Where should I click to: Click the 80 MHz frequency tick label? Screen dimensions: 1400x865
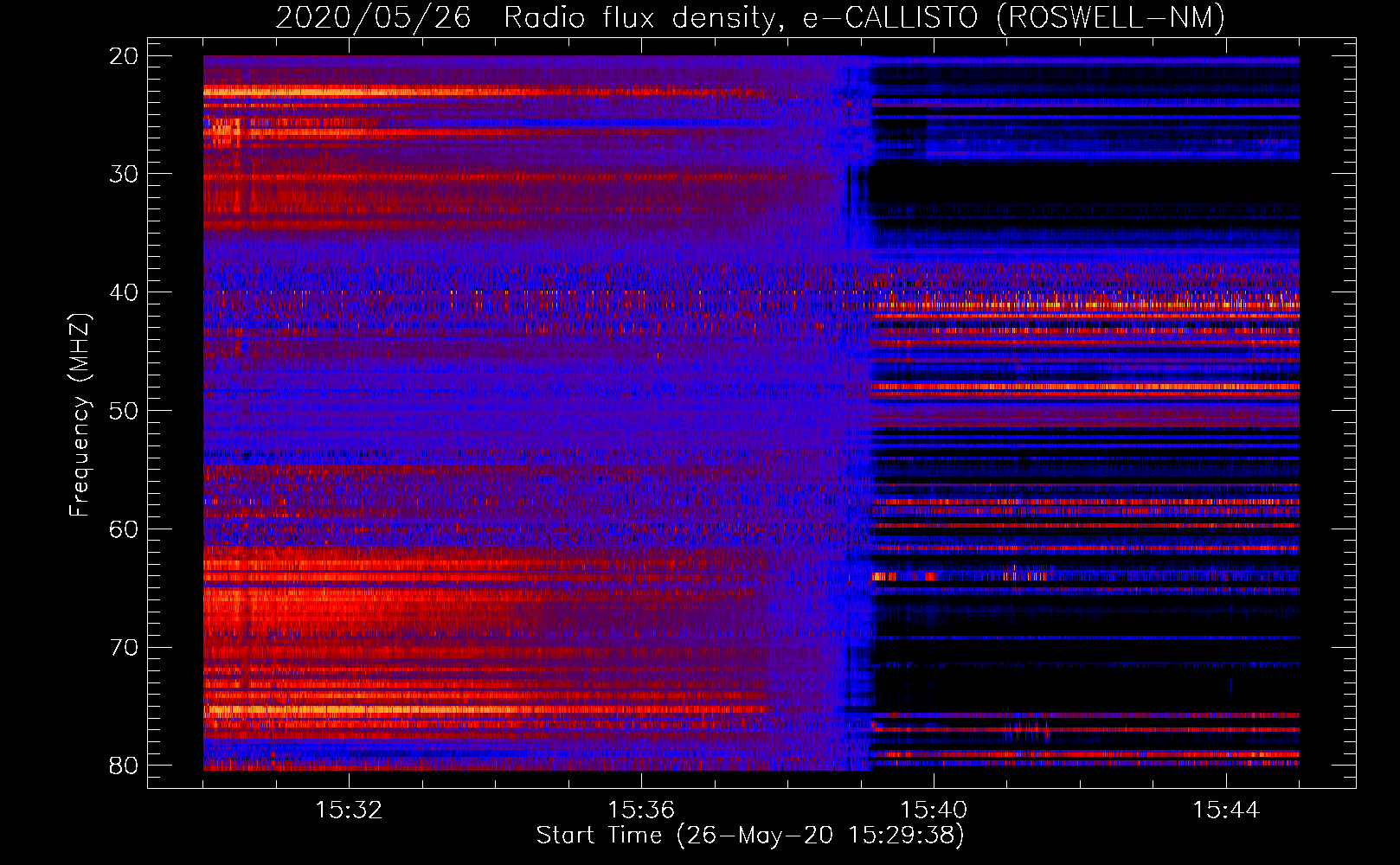pos(124,766)
